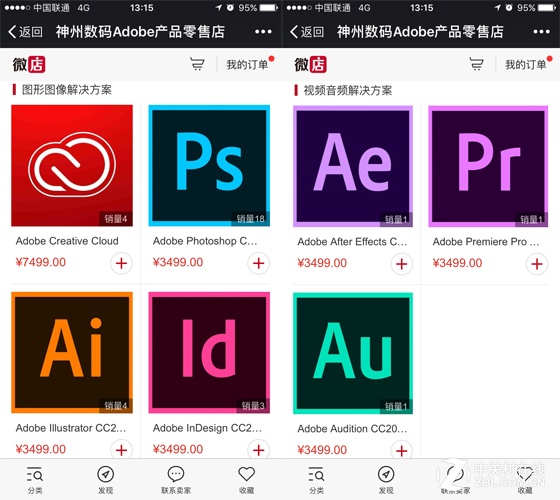The image size is (560, 500).
Task: Open 联系卖家 chat in left screen
Action: (x=176, y=480)
